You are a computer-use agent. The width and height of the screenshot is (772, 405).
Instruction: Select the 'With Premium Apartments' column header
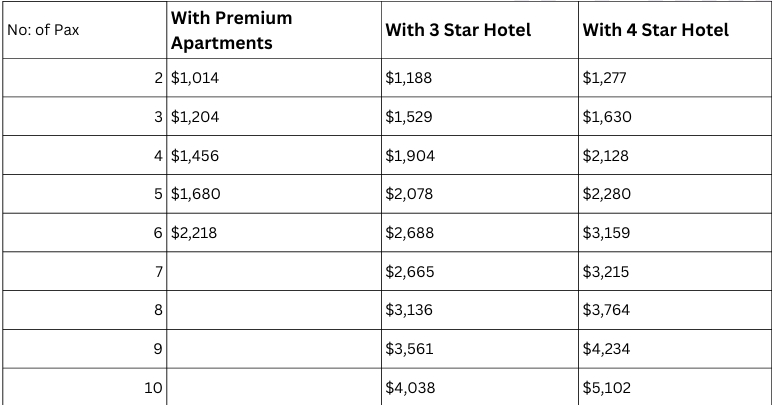231,30
